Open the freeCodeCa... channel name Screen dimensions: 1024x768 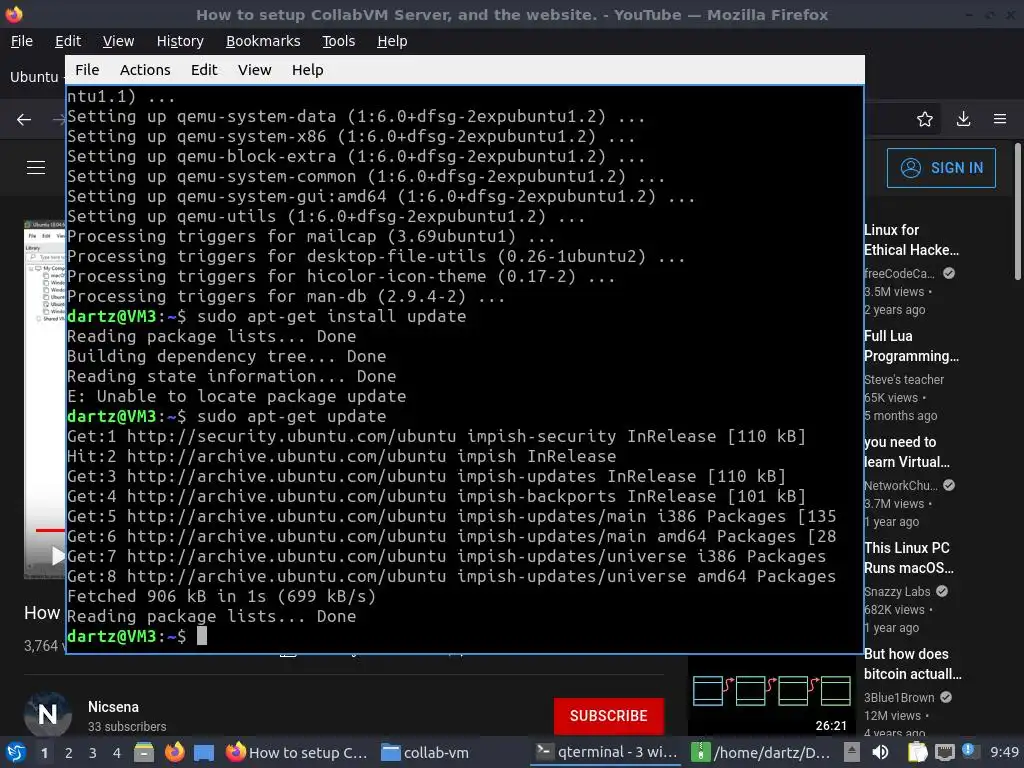point(899,274)
